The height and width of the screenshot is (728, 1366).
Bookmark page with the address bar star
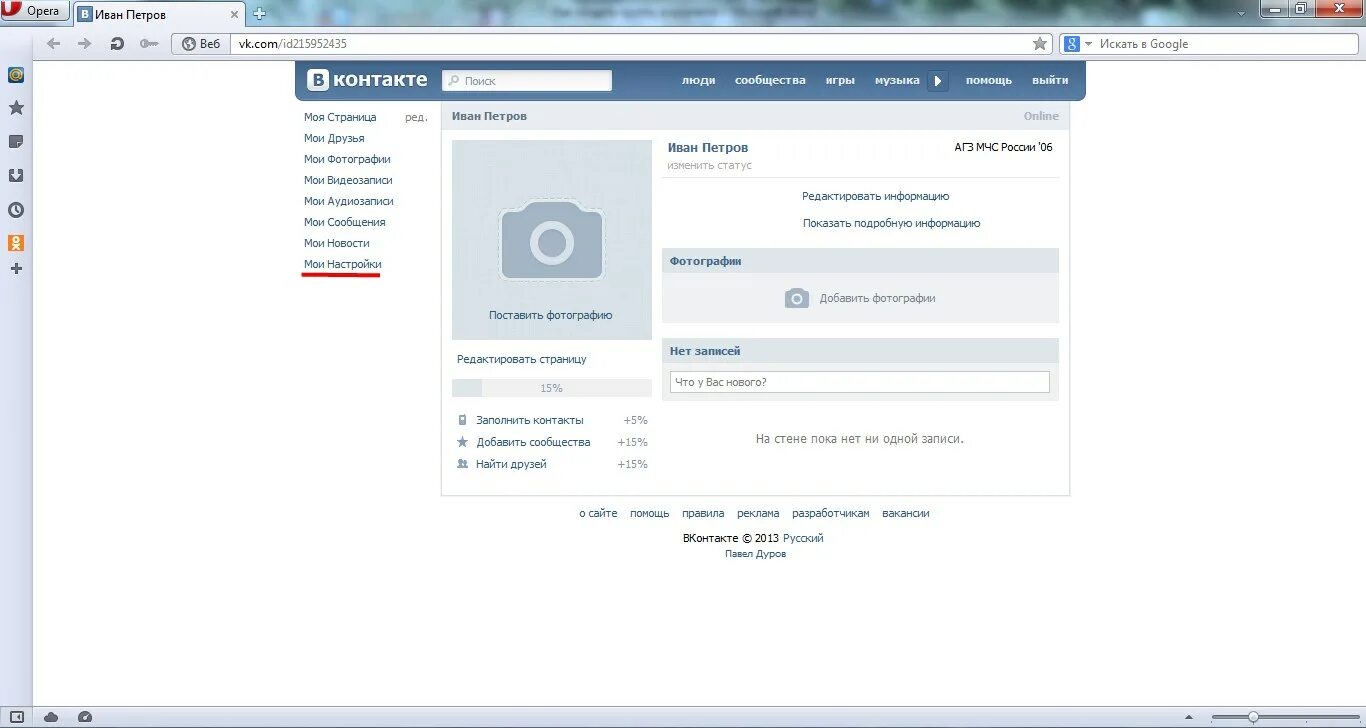pos(1040,44)
